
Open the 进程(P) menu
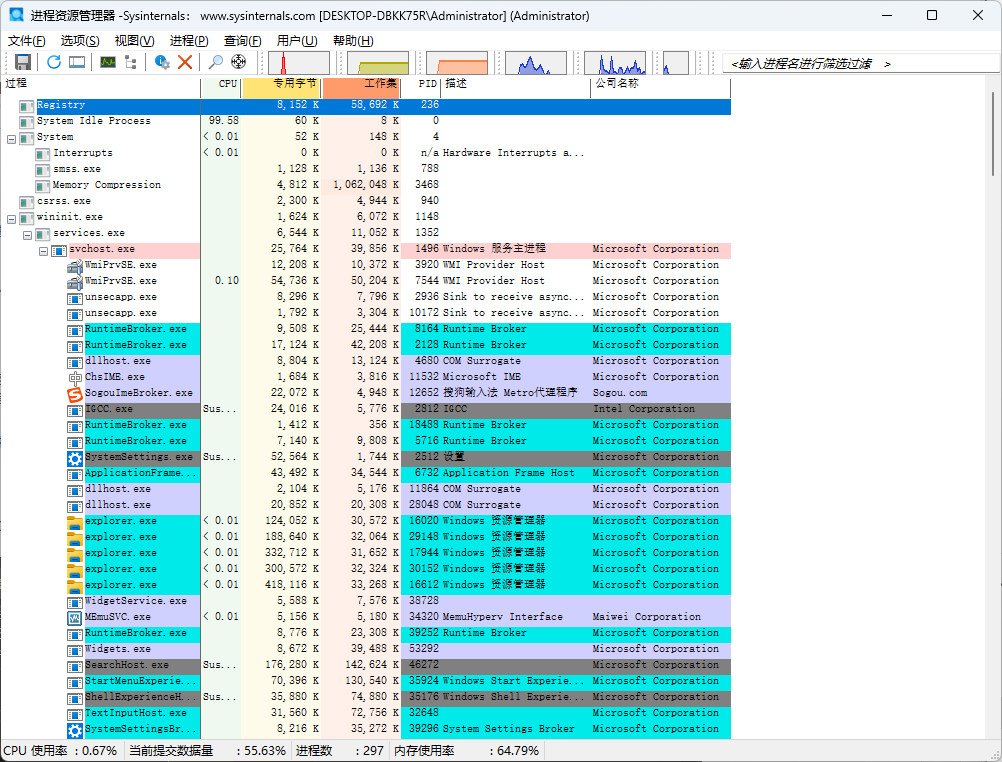(x=189, y=41)
